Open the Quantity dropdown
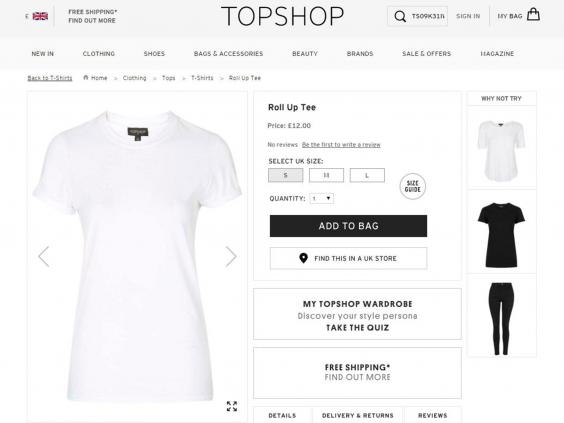The image size is (564, 423). click(x=322, y=199)
